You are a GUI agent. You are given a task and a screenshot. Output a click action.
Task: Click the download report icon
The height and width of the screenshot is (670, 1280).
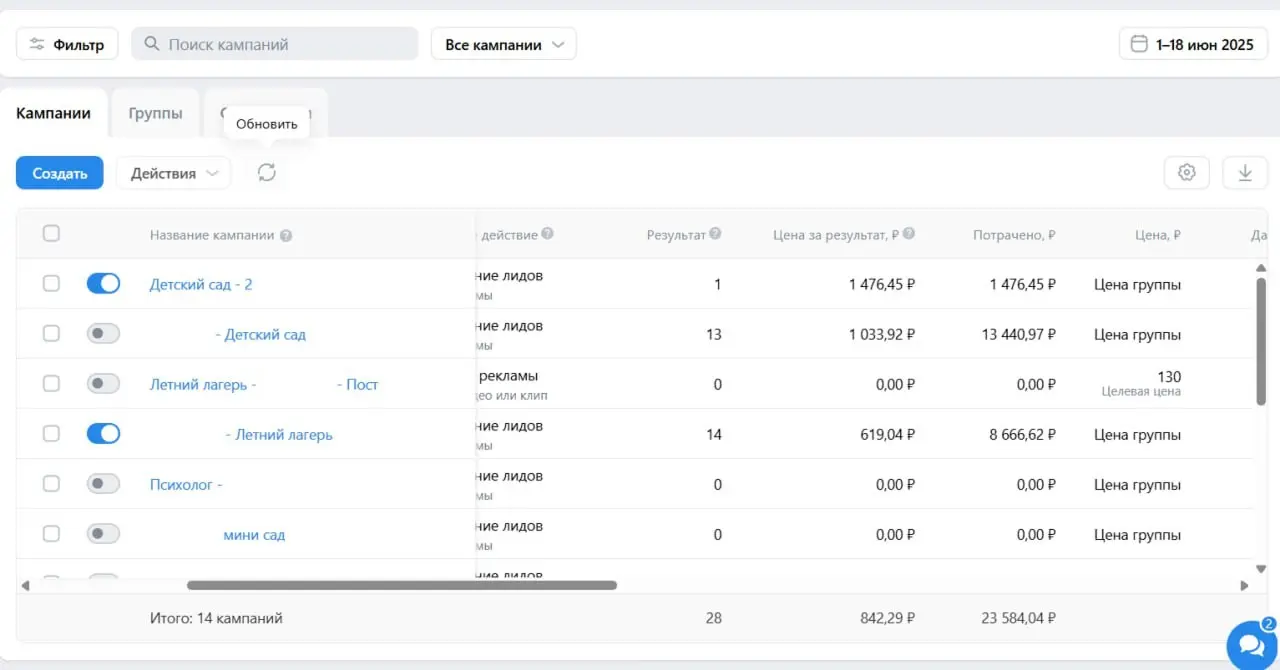click(x=1245, y=172)
